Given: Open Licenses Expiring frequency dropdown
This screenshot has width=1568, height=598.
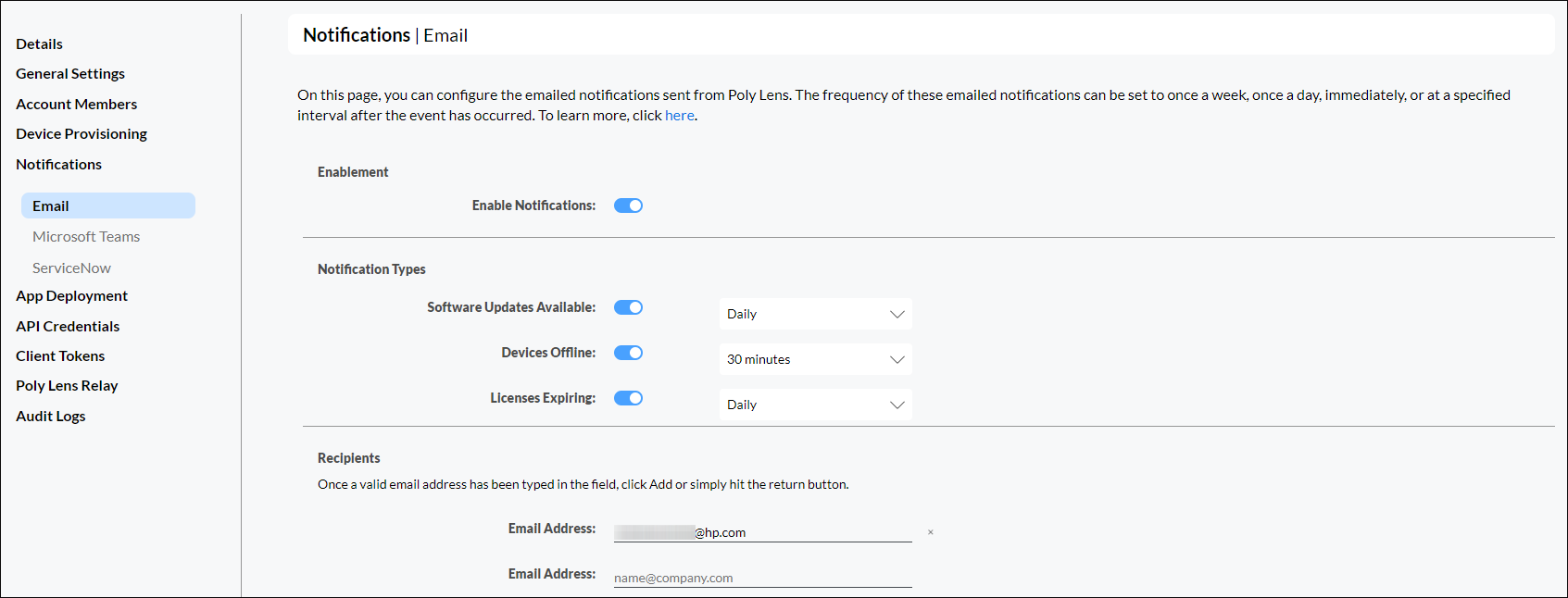Looking at the screenshot, I should click(x=816, y=405).
